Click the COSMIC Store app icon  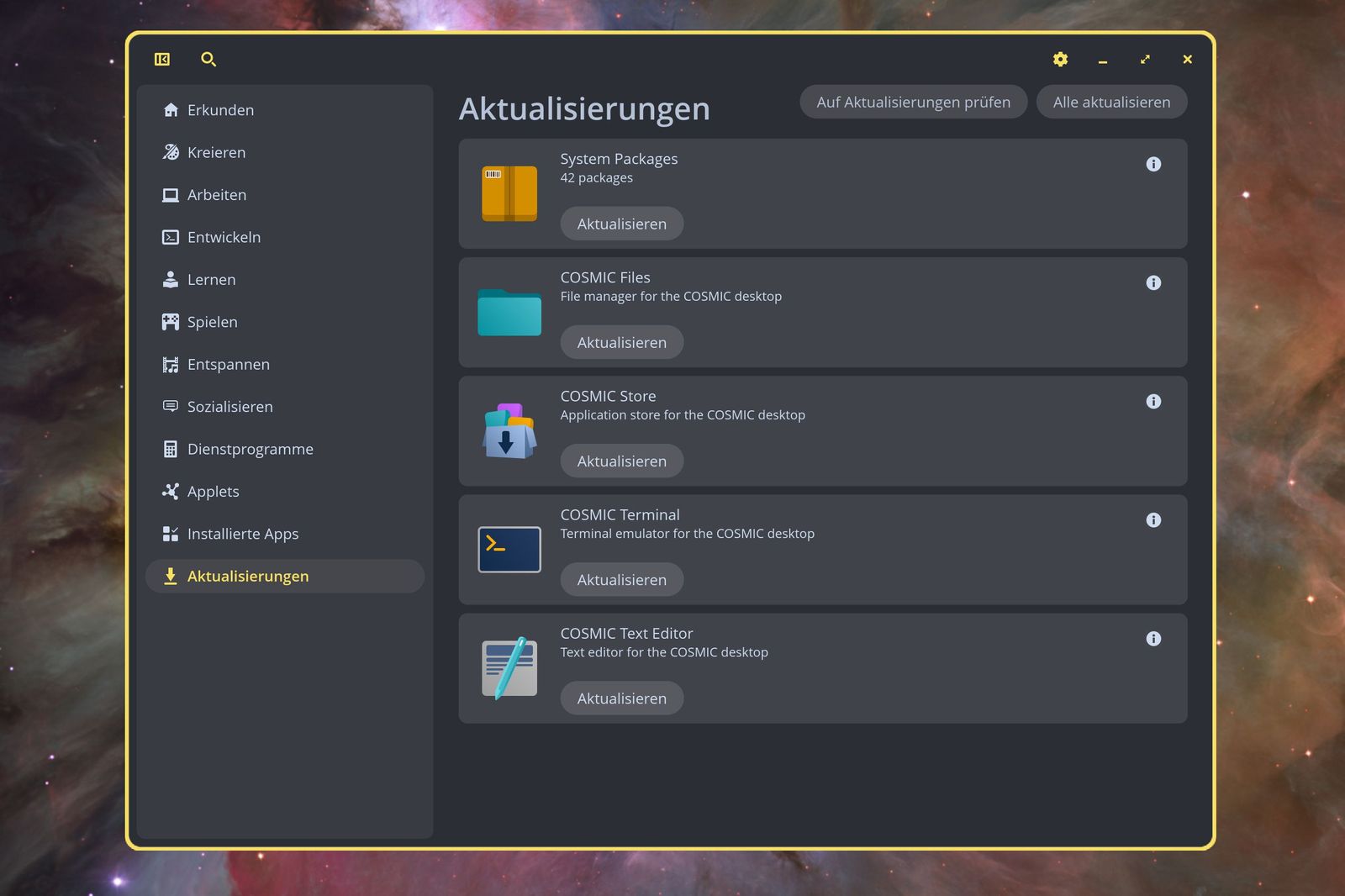coord(509,430)
